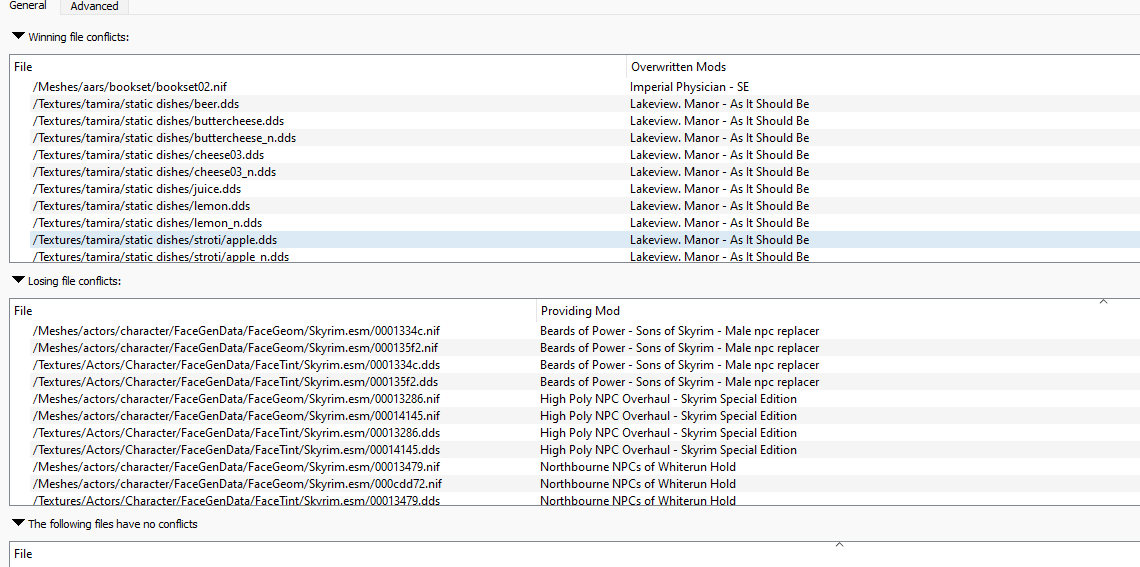
Task: Click Lakeview Manor mod in beer.dds row
Action: (719, 104)
